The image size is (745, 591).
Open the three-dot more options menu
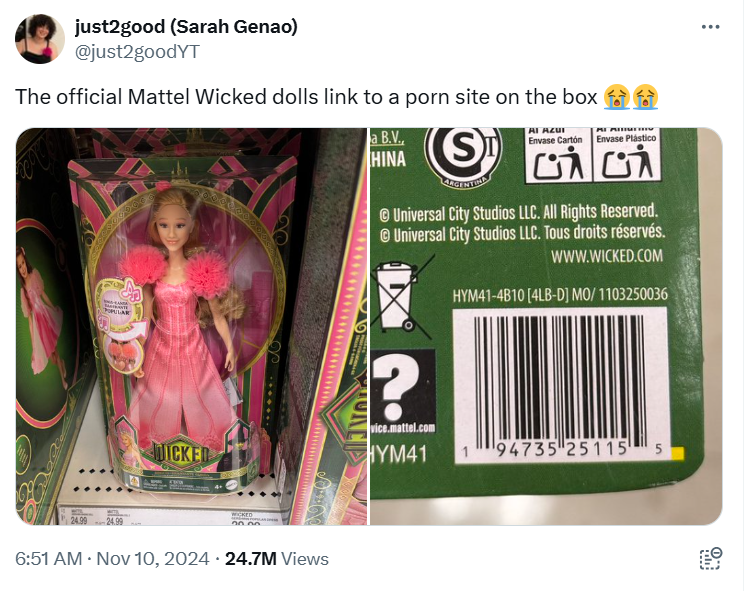(711, 27)
